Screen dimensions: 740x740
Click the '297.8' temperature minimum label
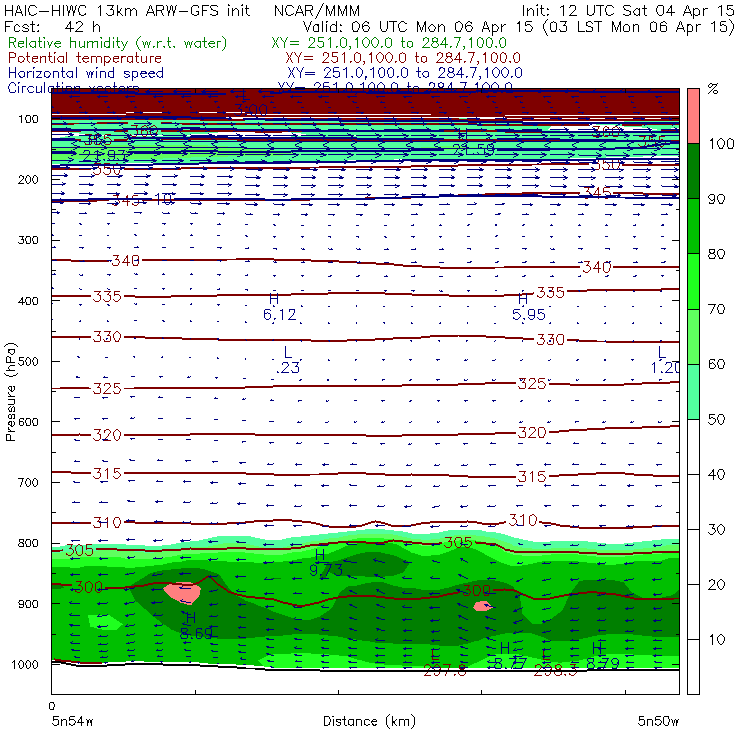(x=445, y=671)
